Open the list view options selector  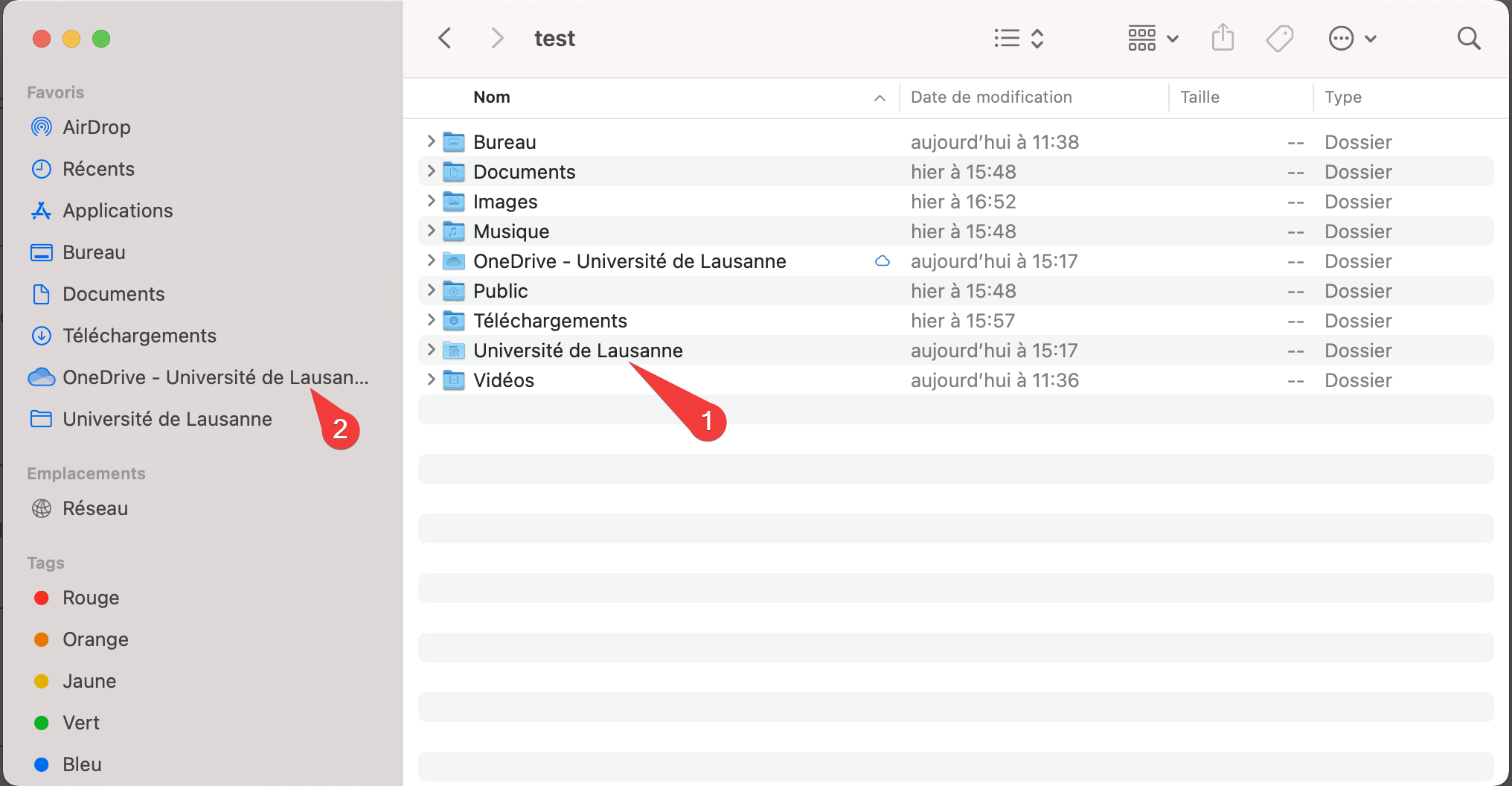coord(1019,38)
